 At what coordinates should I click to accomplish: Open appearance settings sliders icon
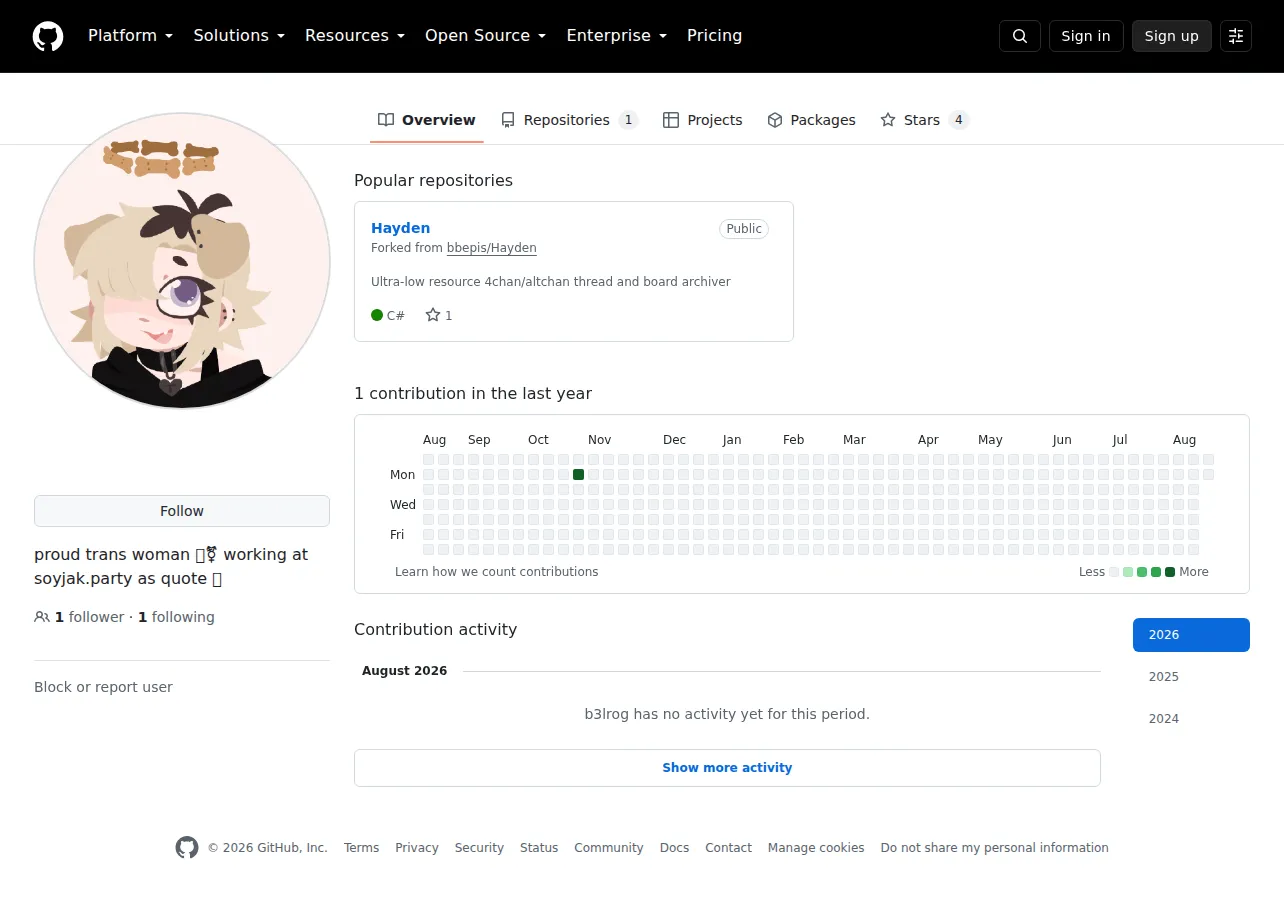coord(1236,36)
